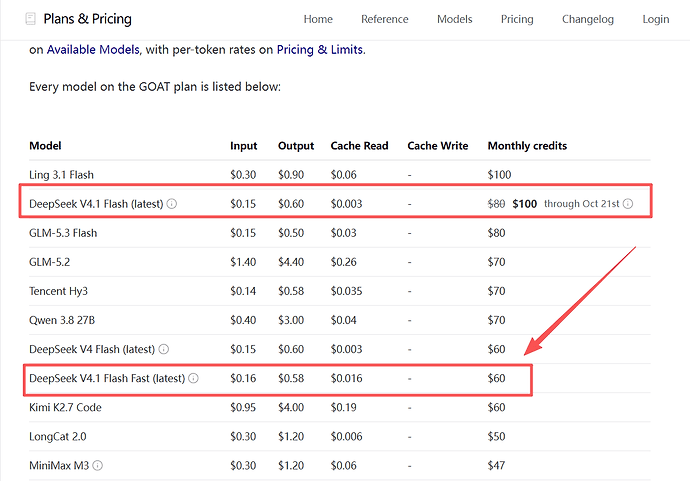Click the Cache Read column header
Screen dimensions: 690x481
[x=360, y=146]
